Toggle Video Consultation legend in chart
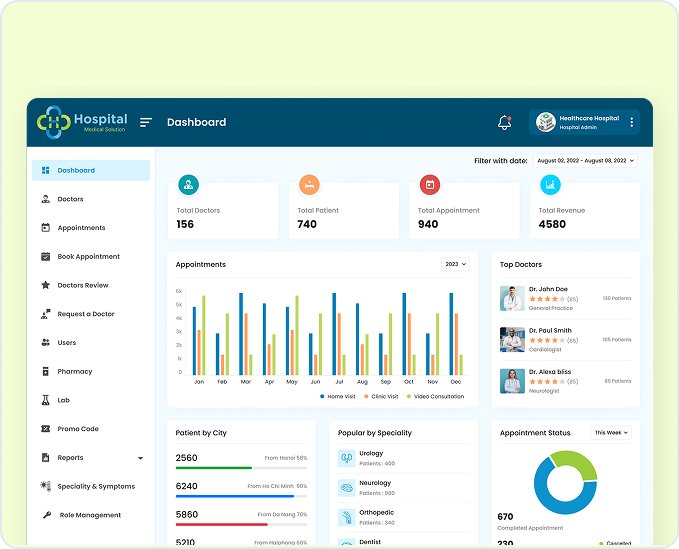The width and height of the screenshot is (679, 549). (436, 396)
